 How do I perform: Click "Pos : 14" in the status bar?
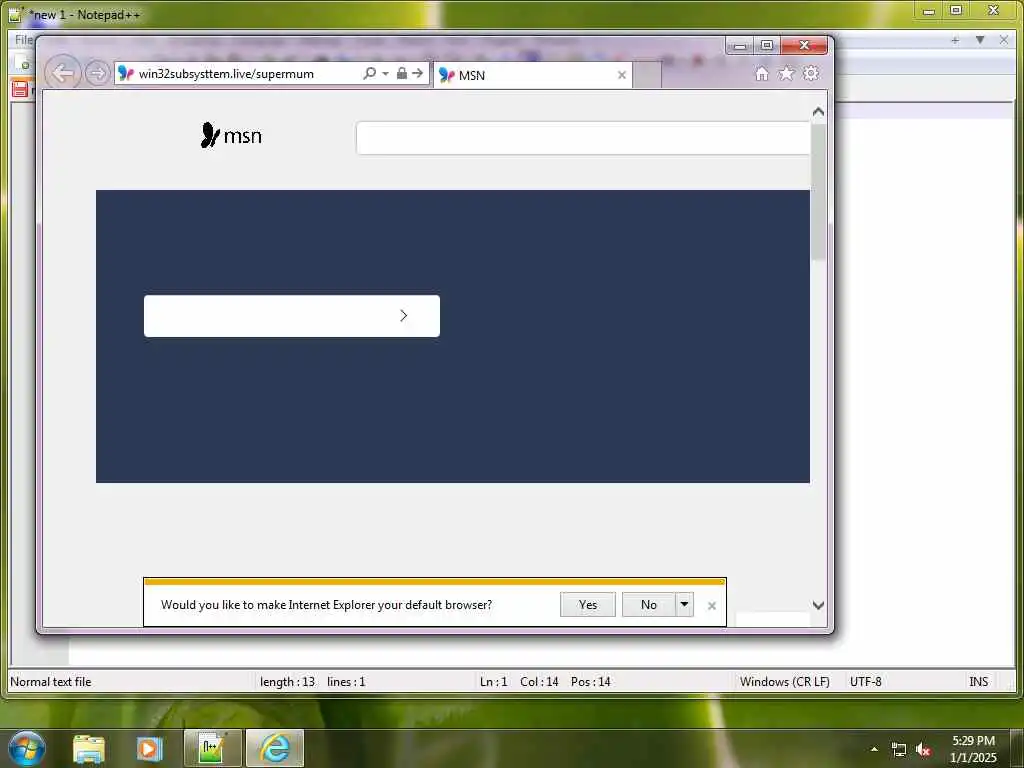point(591,682)
